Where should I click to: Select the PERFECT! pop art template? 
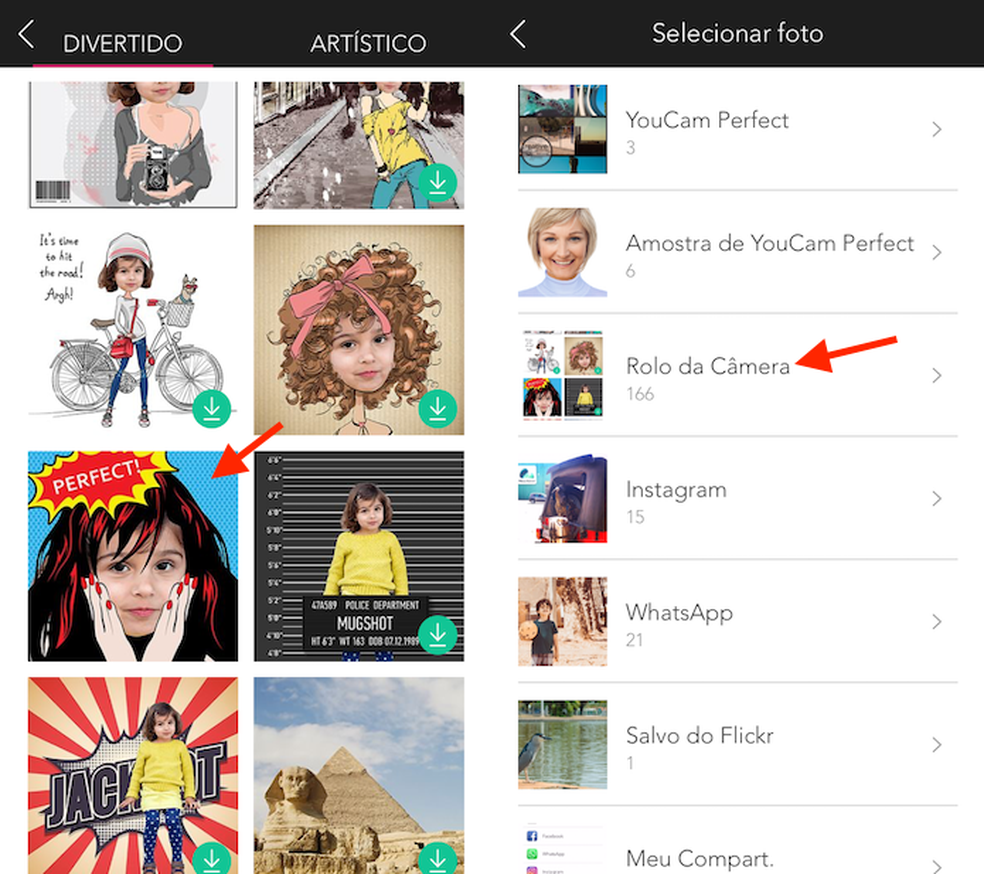pyautogui.click(x=133, y=556)
